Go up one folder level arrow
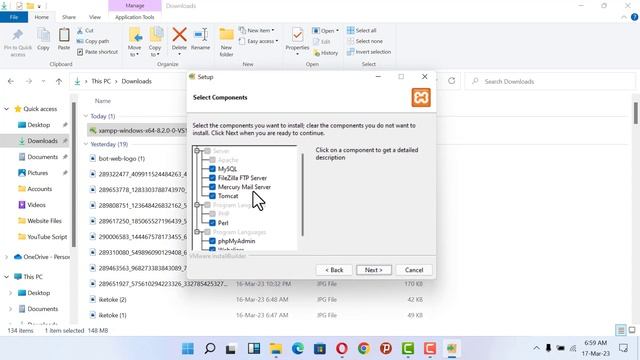This screenshot has height=360, width=640. pyautogui.click(x=59, y=81)
